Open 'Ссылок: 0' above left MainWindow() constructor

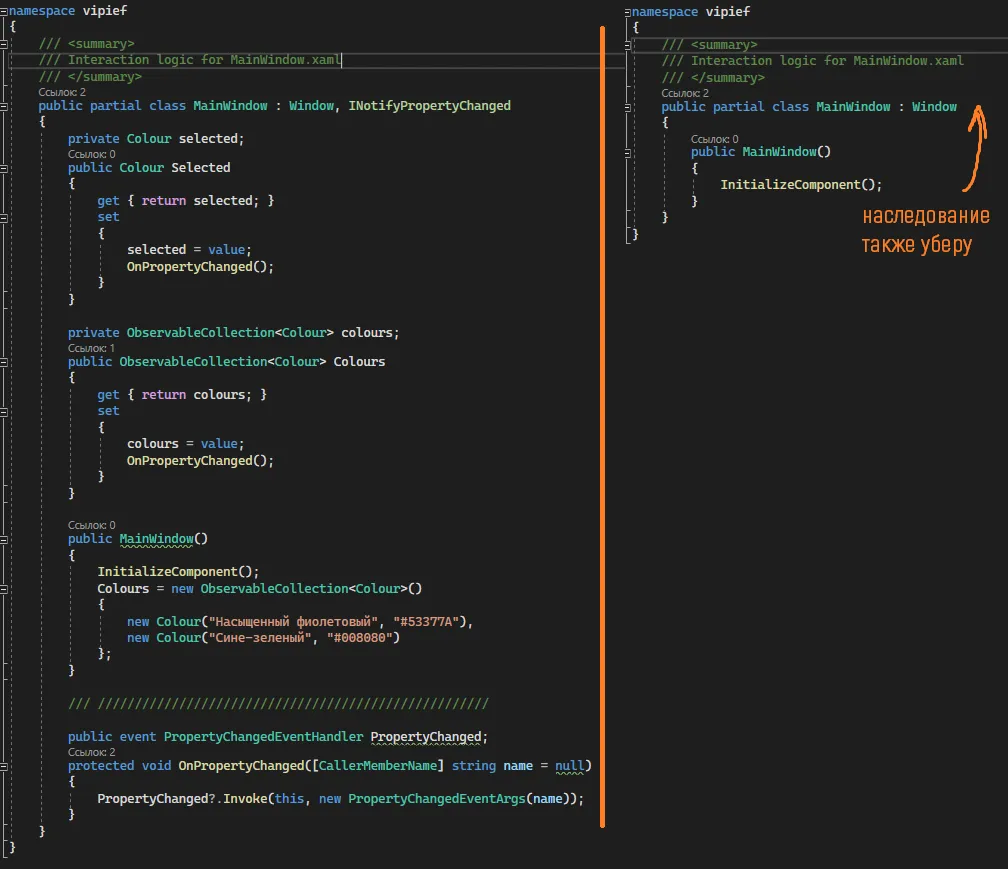(x=92, y=525)
